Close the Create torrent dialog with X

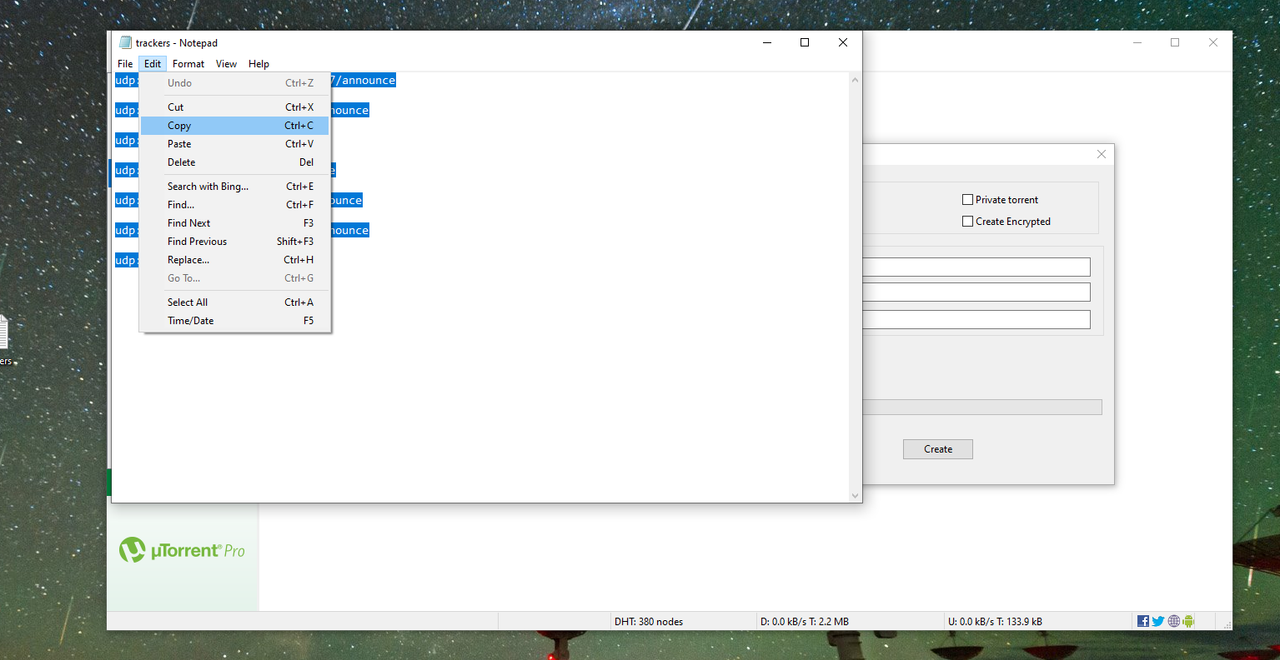tap(1101, 154)
